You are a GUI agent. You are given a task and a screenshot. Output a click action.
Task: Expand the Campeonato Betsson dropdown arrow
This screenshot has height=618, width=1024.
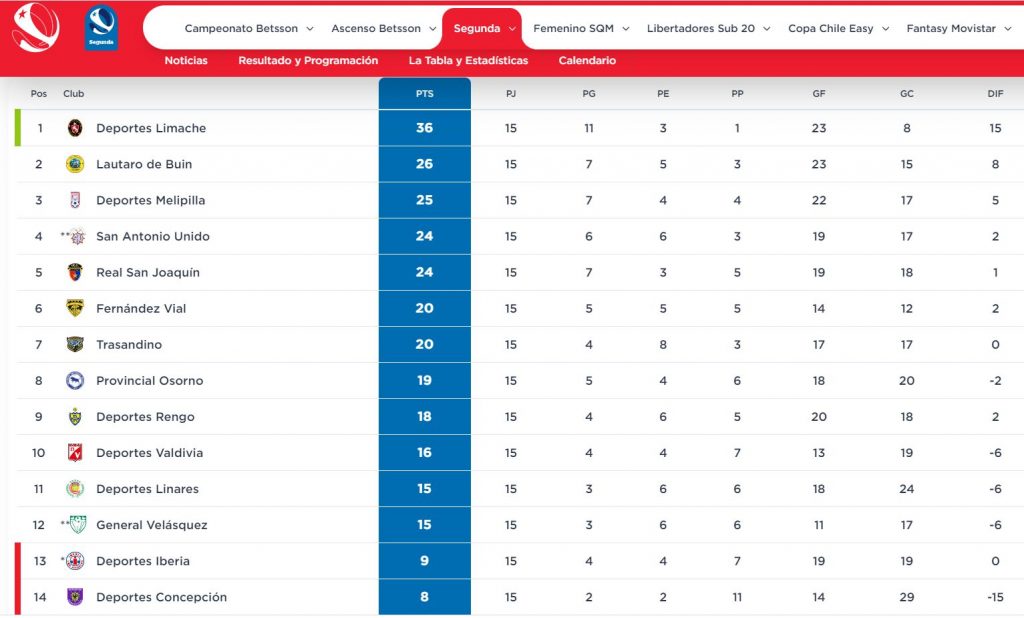pos(310,29)
